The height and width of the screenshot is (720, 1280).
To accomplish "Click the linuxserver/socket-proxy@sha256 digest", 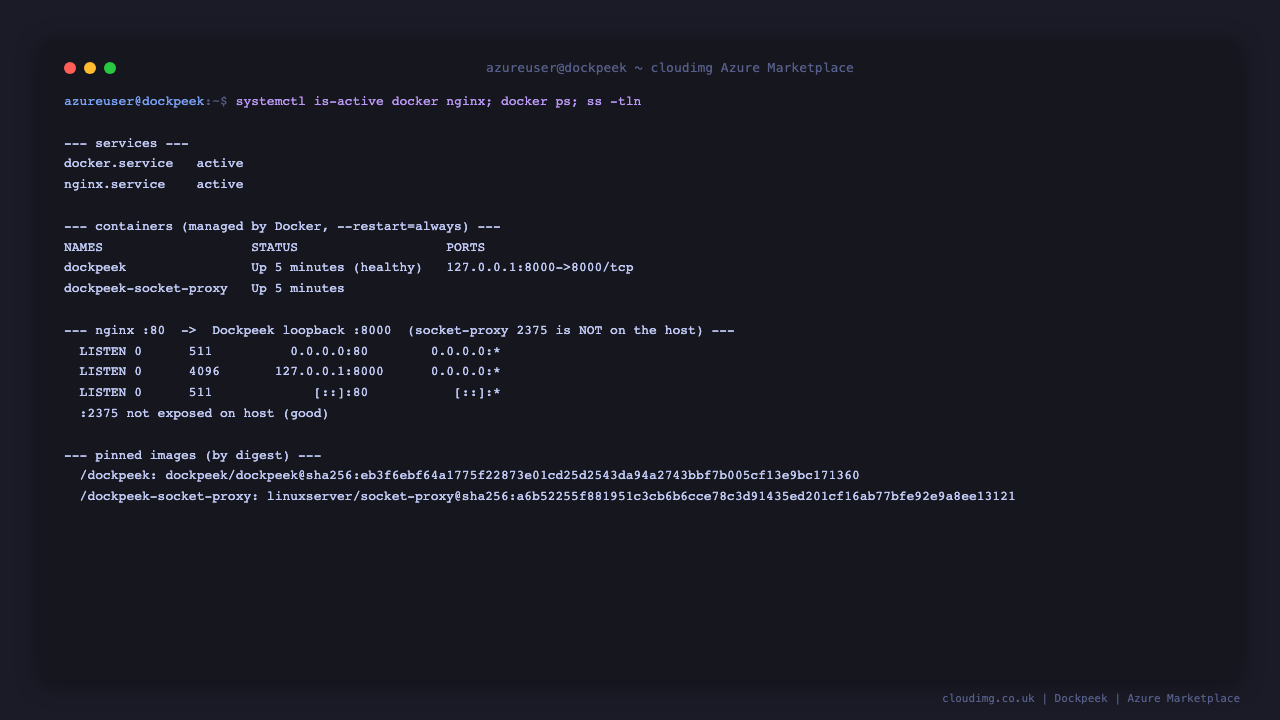I will click(x=641, y=496).
